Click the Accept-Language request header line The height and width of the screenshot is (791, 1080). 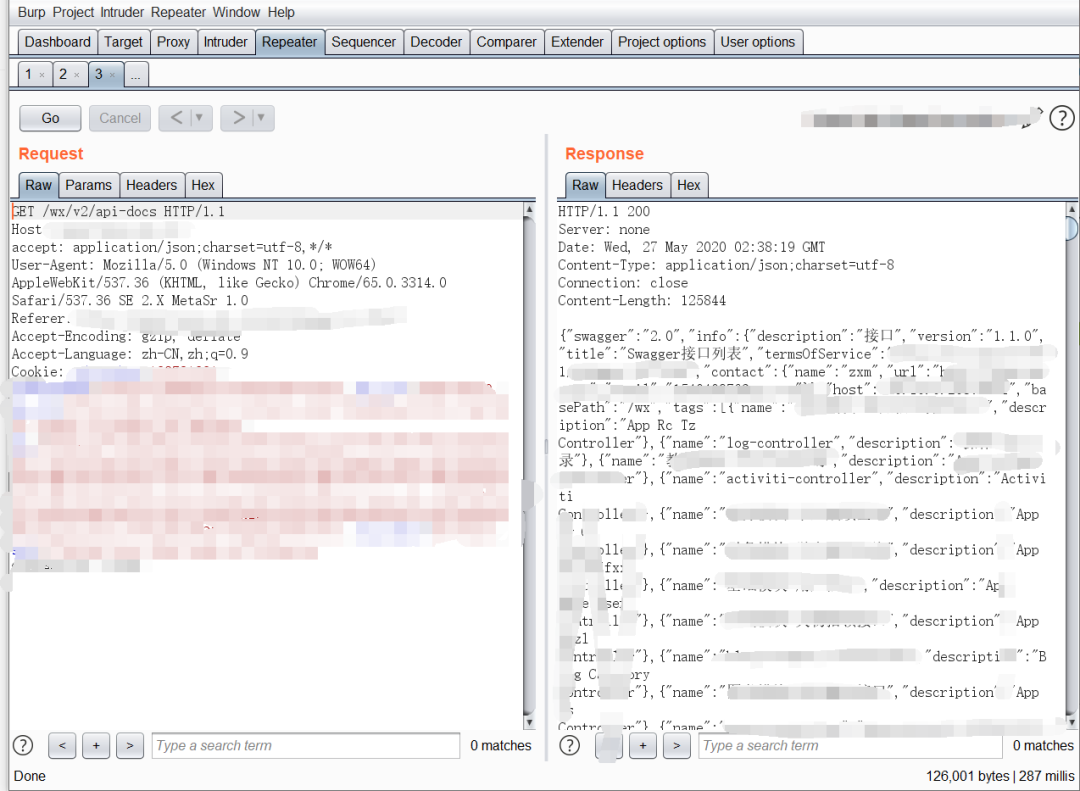130,354
